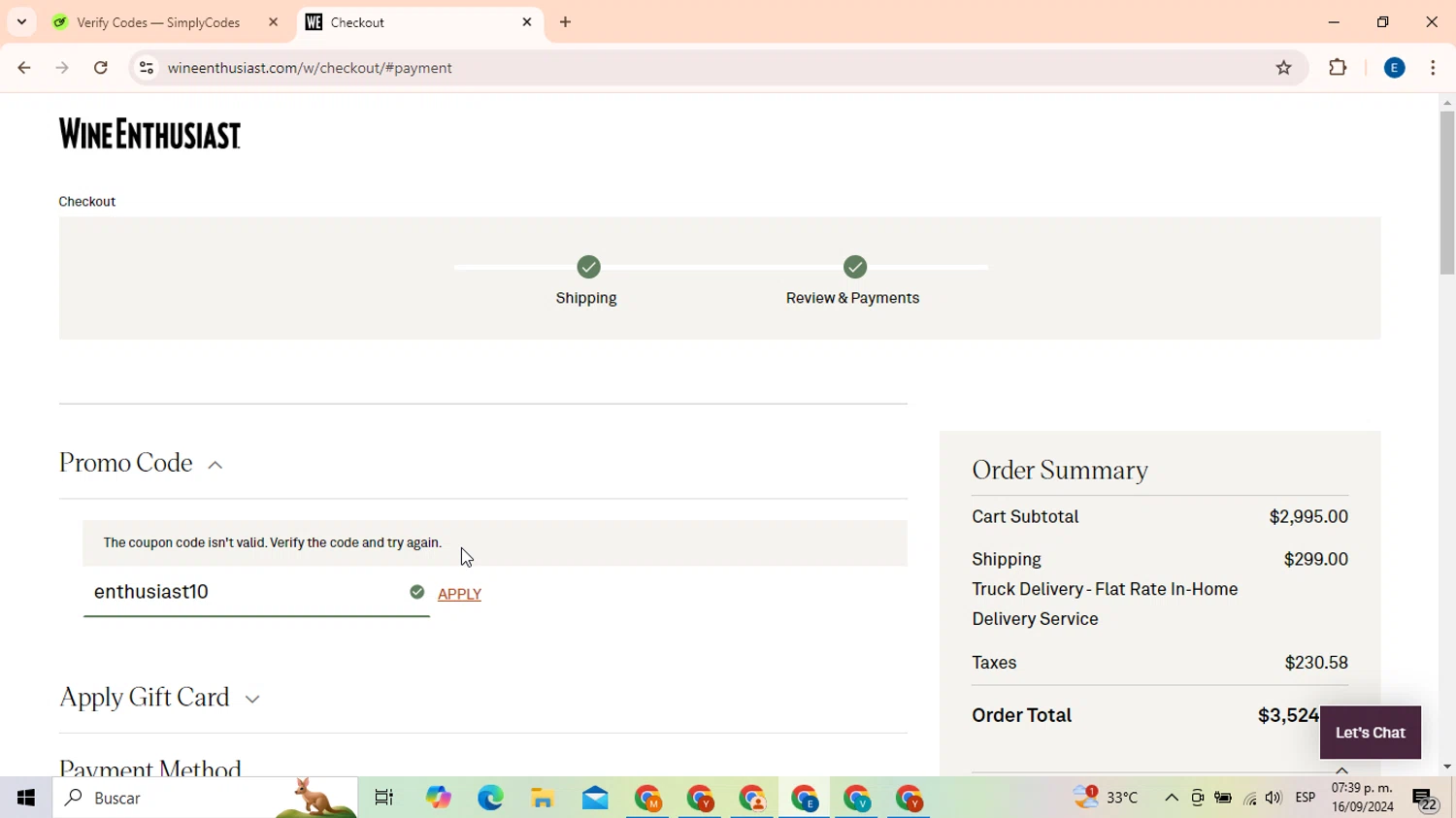Open the Chrome taskbar icon with V badge
Screen dimensions: 1456x818
857,799
